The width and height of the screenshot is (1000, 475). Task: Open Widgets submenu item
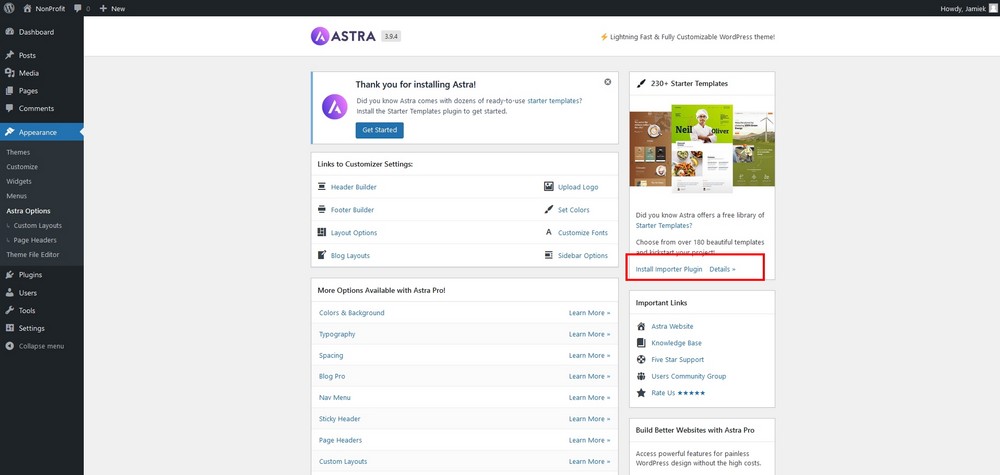point(18,182)
